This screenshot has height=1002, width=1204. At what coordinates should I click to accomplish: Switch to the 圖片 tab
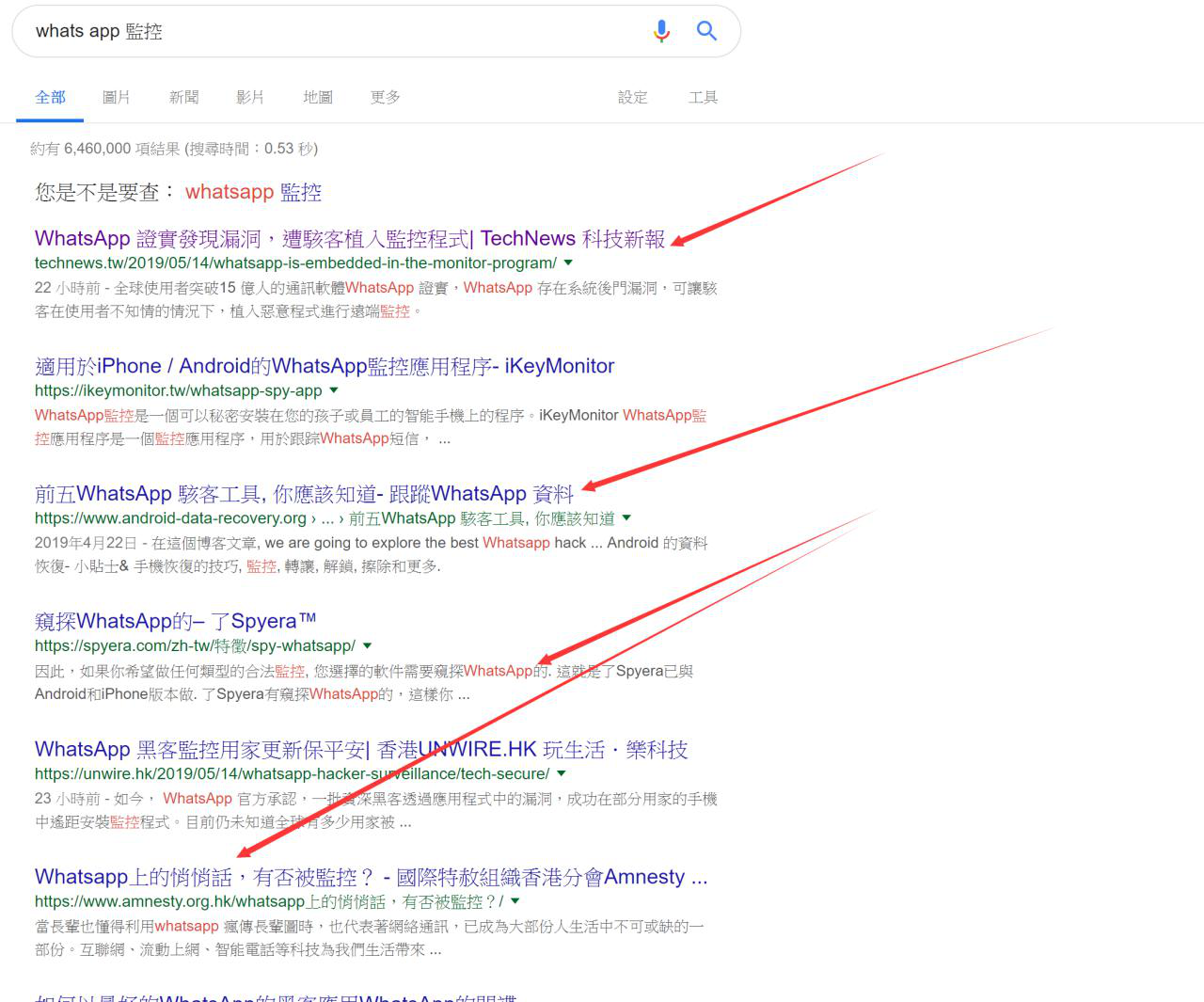117,97
